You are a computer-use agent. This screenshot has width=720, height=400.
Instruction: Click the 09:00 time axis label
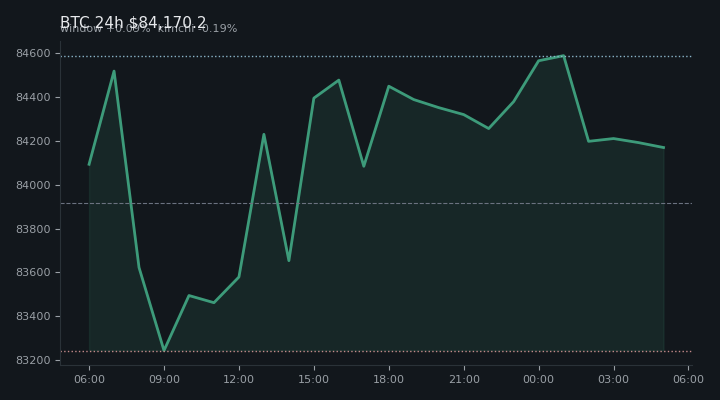(x=164, y=379)
